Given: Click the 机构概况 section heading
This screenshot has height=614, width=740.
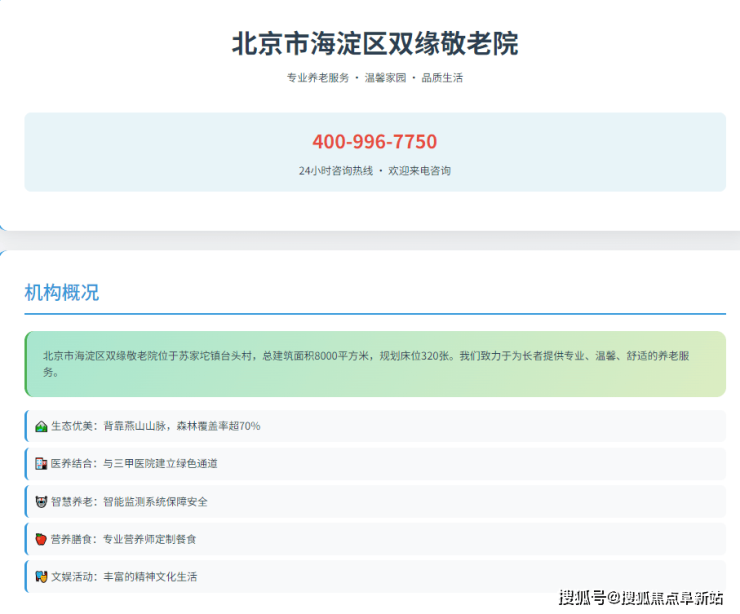Looking at the screenshot, I should [x=62, y=293].
